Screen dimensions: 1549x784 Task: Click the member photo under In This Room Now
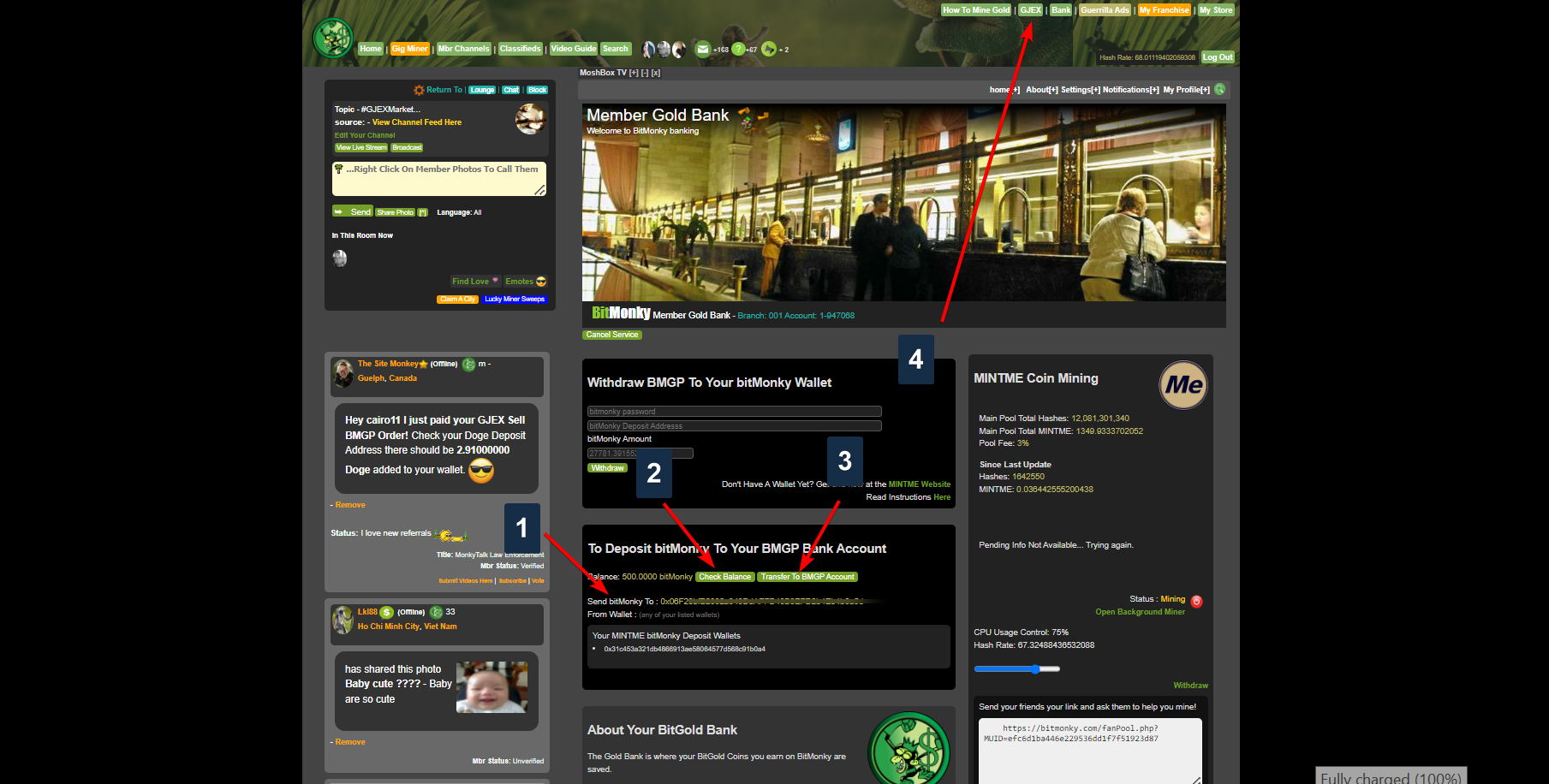tap(340, 258)
